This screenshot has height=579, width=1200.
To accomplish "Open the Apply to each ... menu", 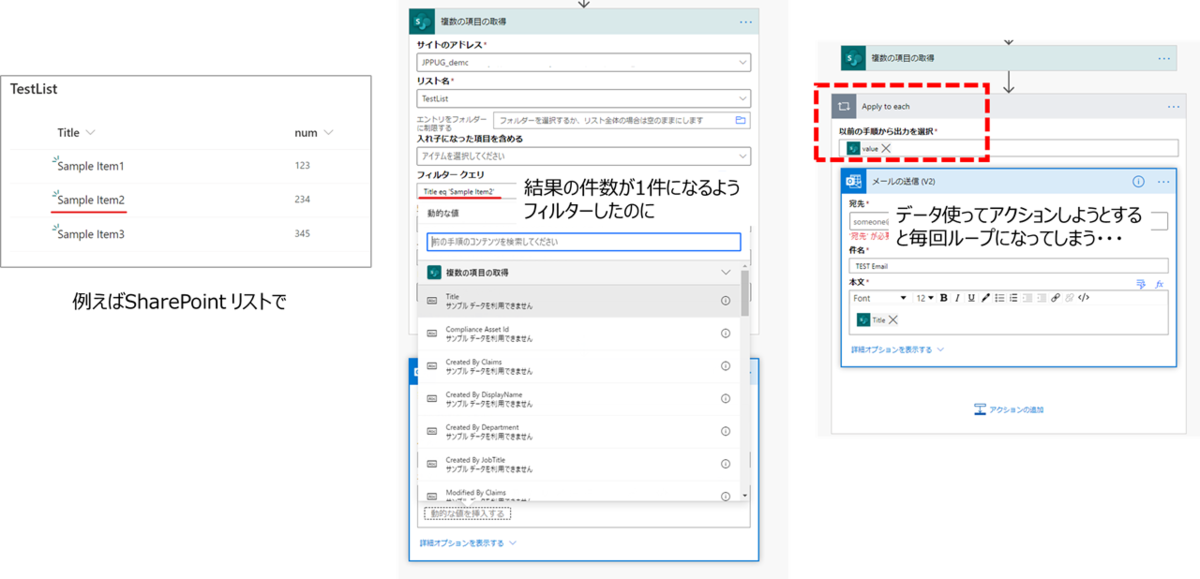I will click(1172, 106).
